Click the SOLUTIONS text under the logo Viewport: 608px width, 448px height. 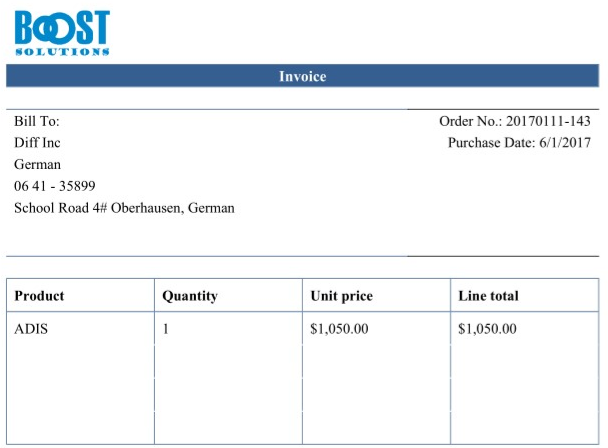click(62, 52)
